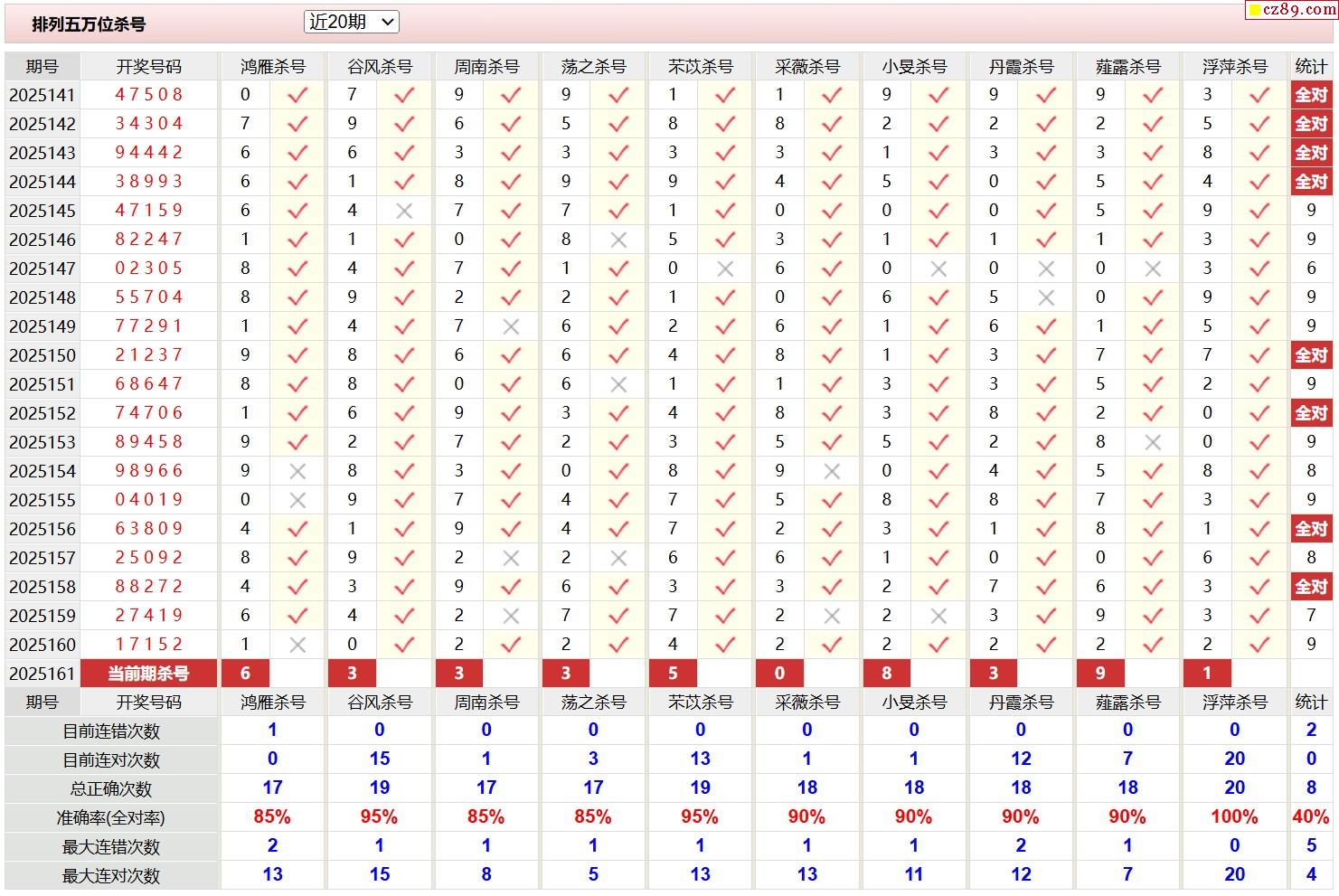Click the X mark for 小旻杀号 in row 2025147
The width and height of the screenshot is (1339, 896).
point(938,269)
